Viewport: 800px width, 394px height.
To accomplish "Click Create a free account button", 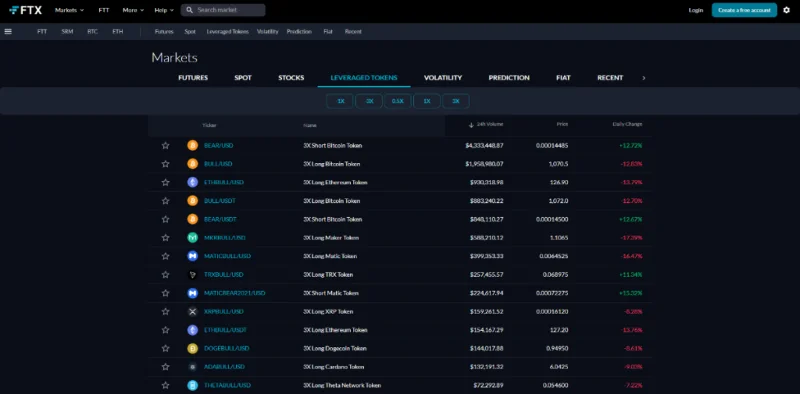I will [x=744, y=10].
